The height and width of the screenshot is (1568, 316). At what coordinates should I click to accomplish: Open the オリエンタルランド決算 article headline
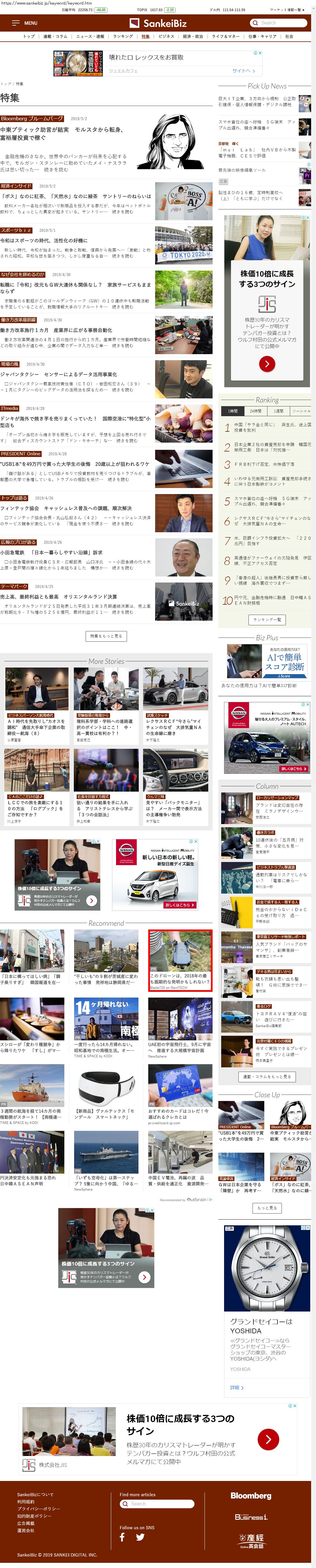58,597
